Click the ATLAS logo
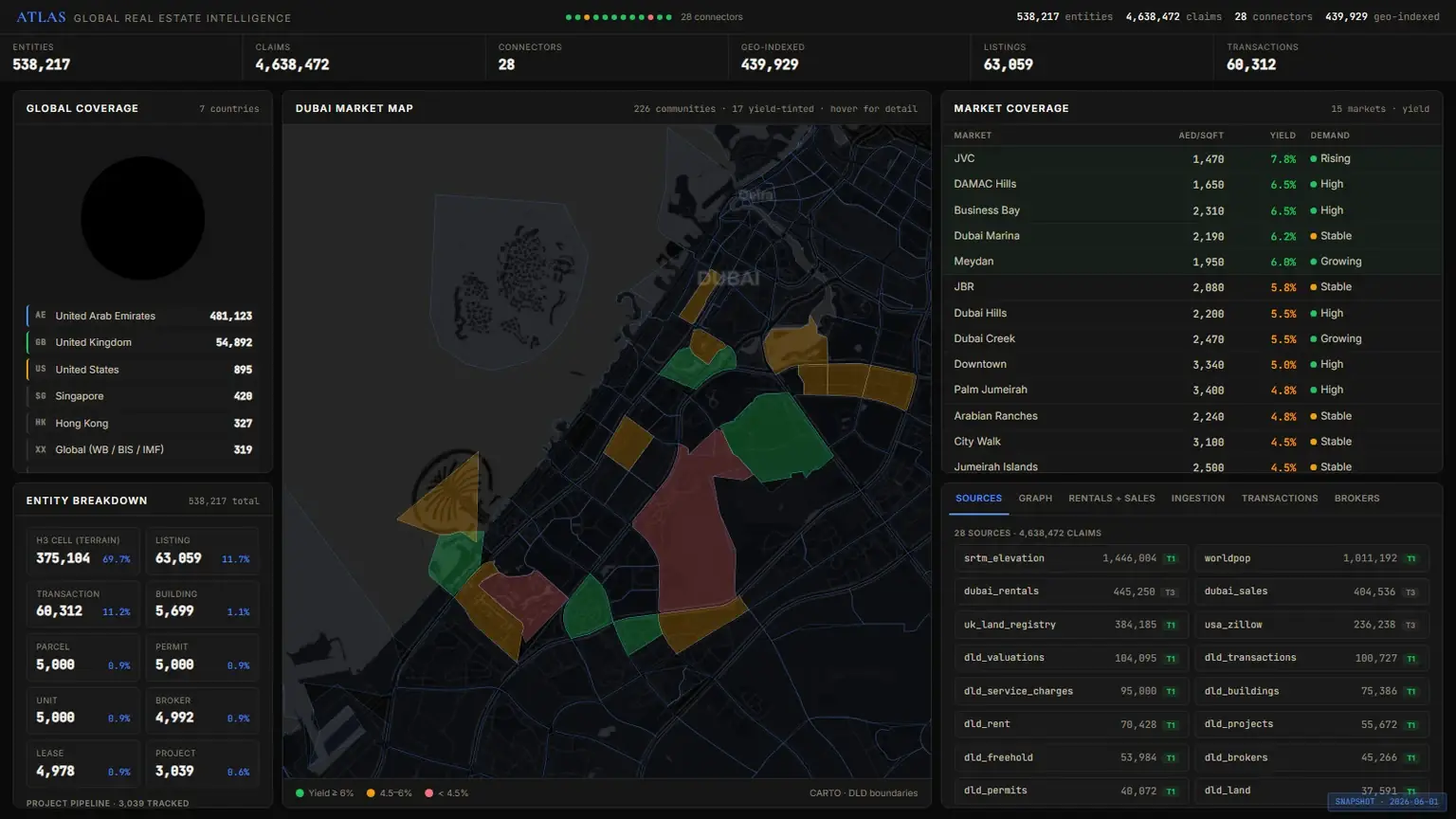The height and width of the screenshot is (819, 1456). [41, 17]
